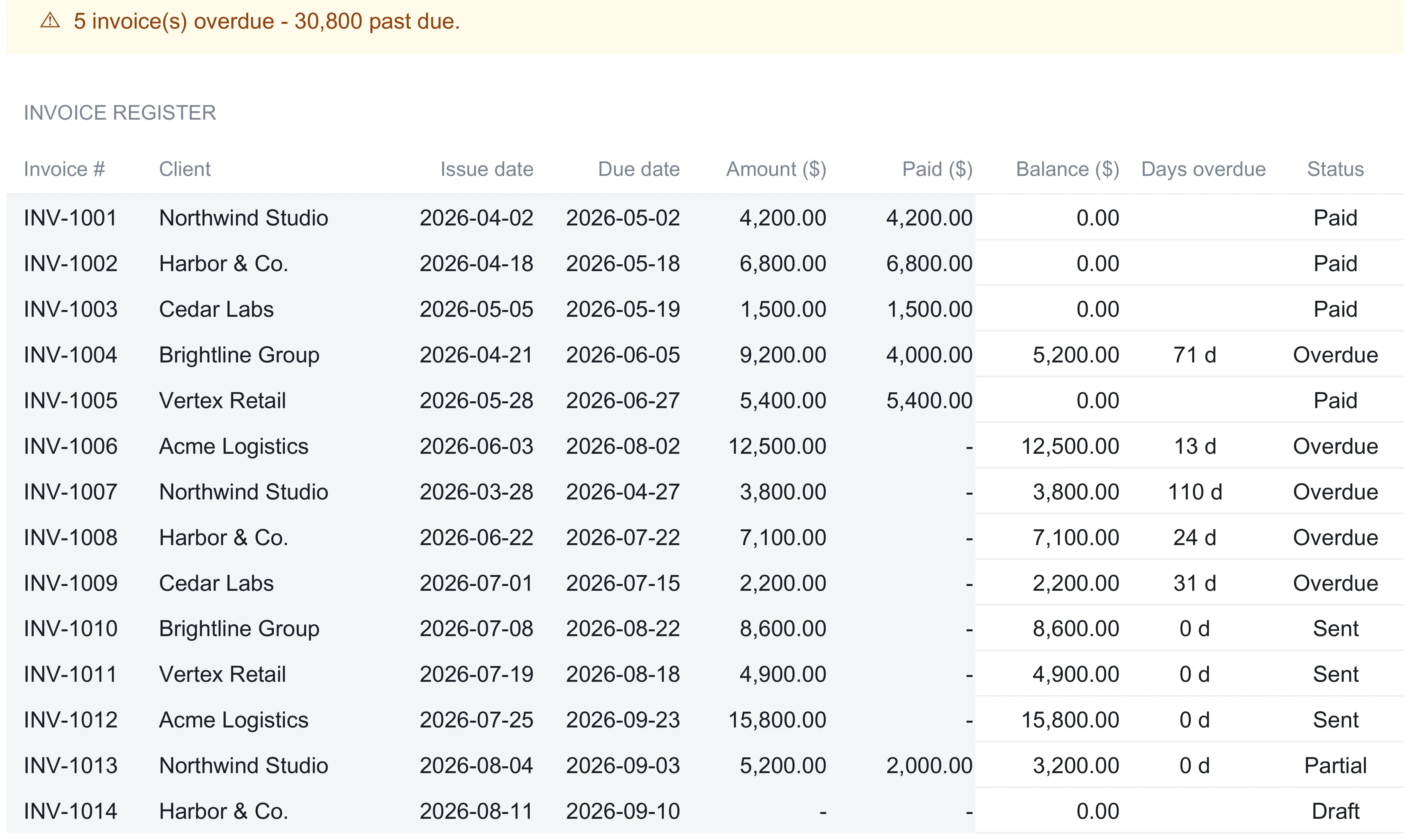
Task: Select invoice number INV-1011
Action: pyautogui.click(x=70, y=675)
